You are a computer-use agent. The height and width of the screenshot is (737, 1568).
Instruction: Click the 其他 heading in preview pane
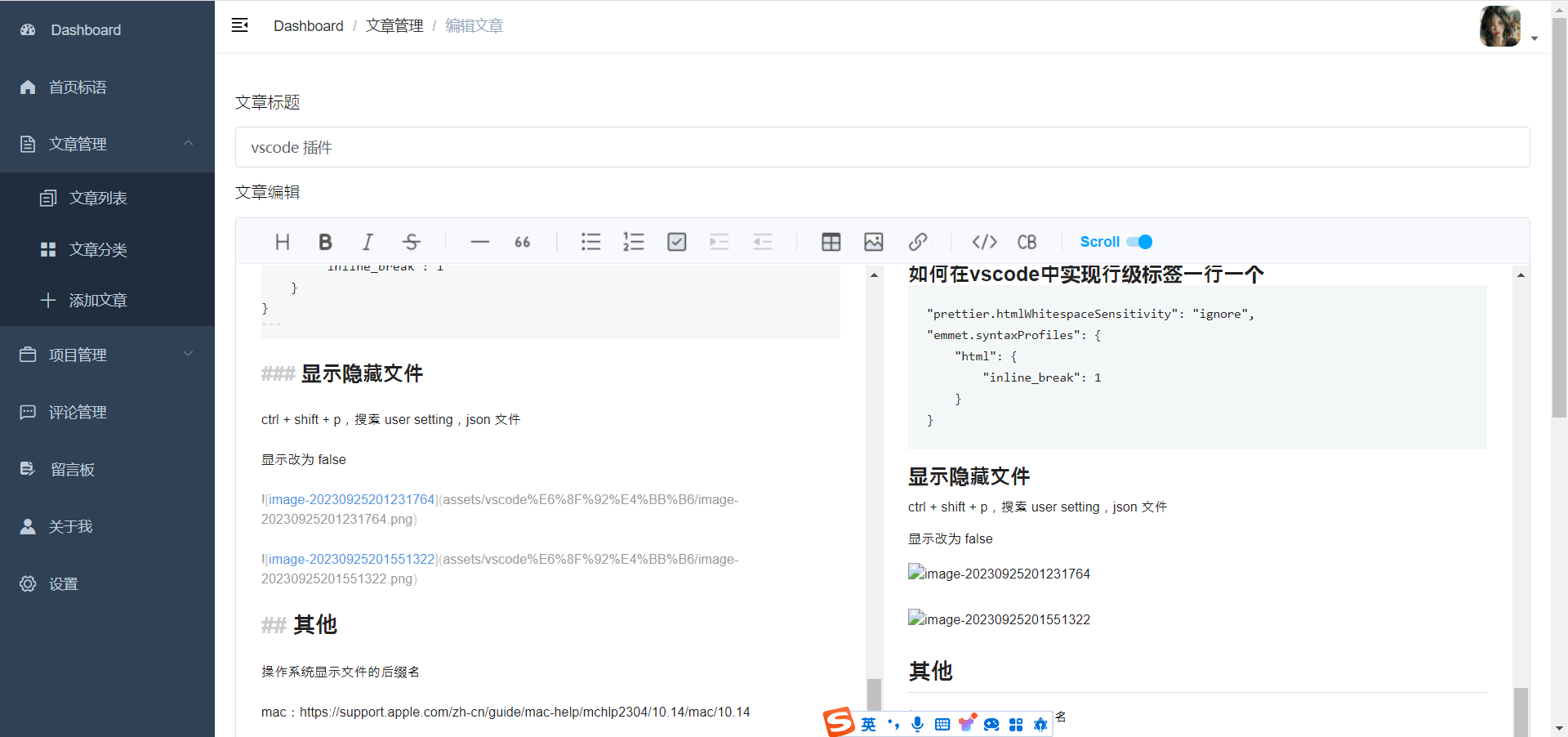[930, 671]
